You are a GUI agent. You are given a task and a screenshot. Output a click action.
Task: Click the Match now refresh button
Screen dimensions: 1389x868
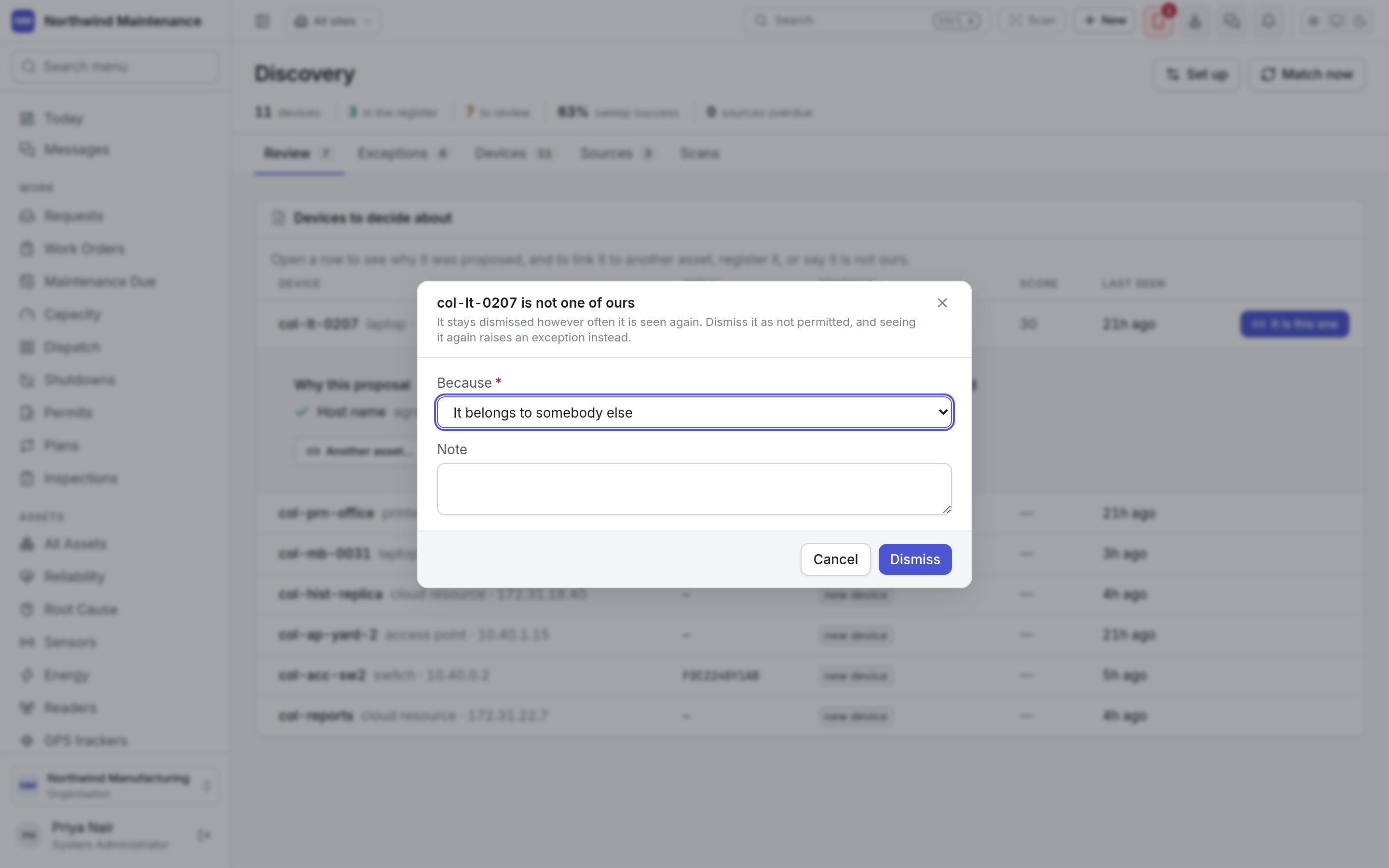(1307, 74)
